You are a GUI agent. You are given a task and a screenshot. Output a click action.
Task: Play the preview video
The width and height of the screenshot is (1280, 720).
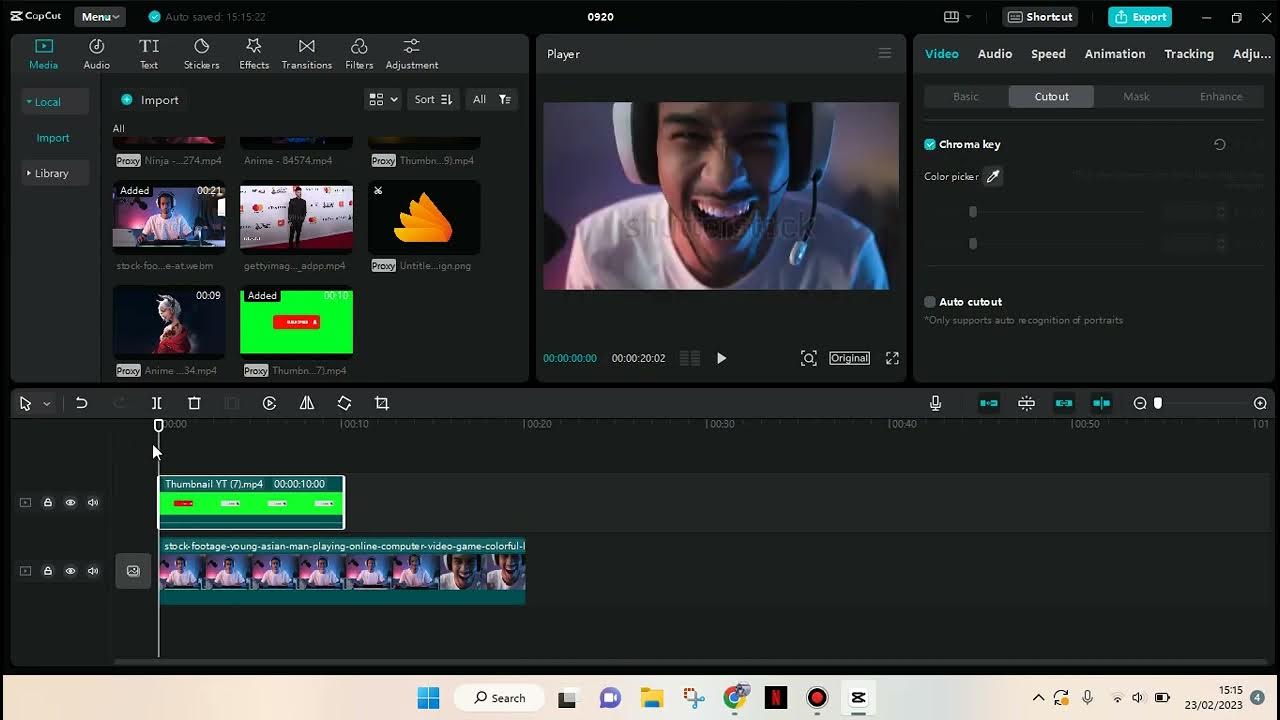721,358
